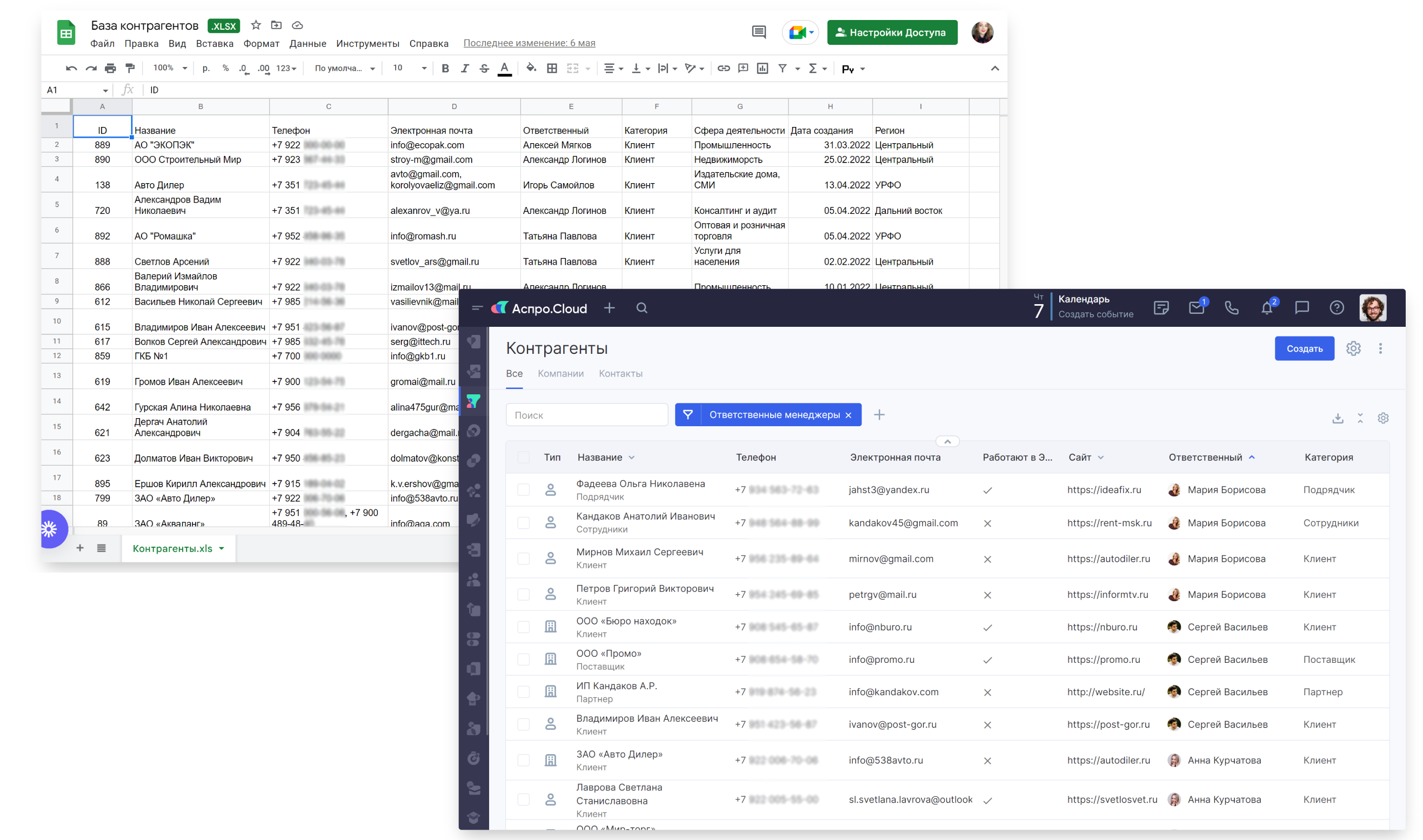Open the mail icon in Aspro.Cloud header
This screenshot has width=1423, height=840.
pyautogui.click(x=1196, y=308)
